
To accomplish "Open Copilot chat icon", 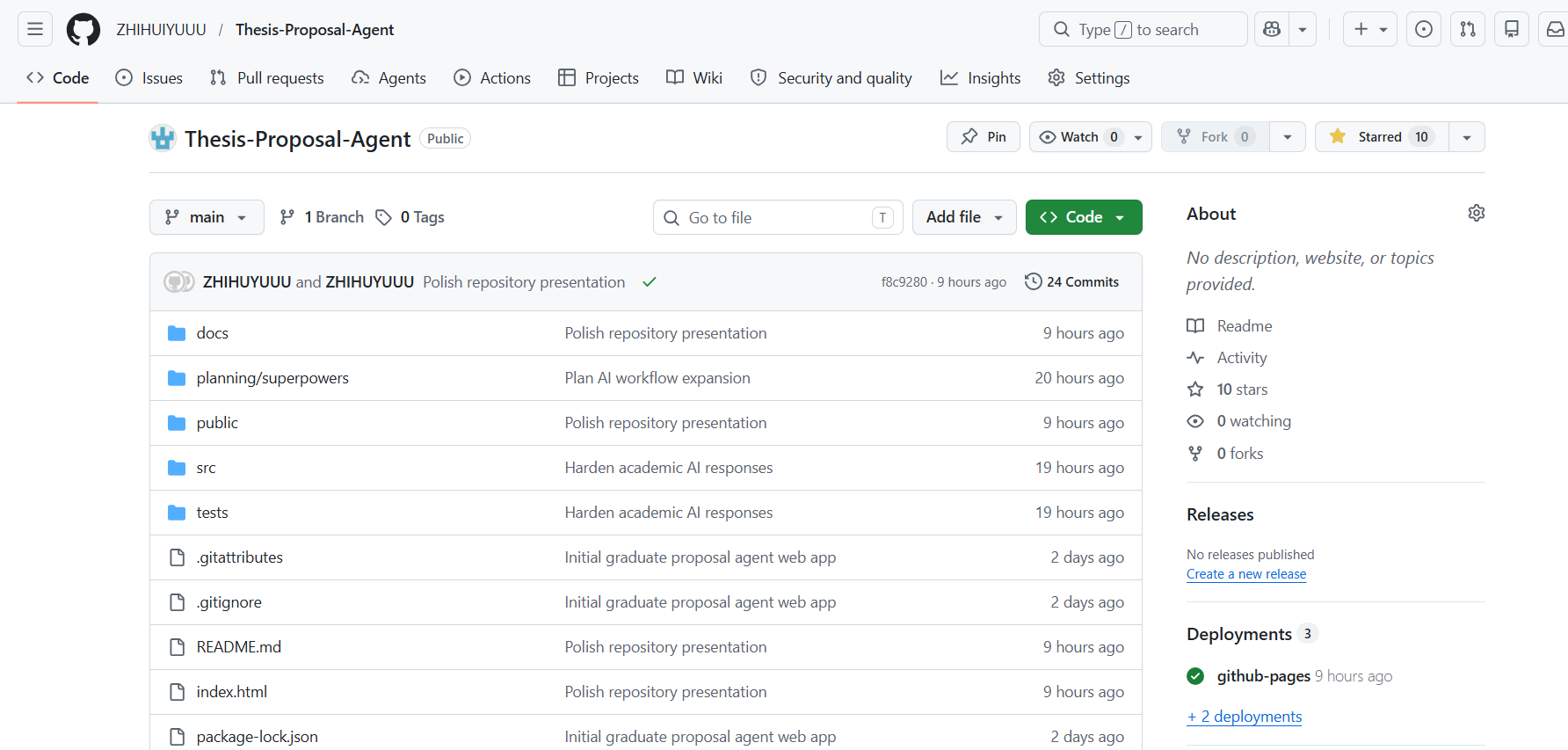I will point(1272,29).
